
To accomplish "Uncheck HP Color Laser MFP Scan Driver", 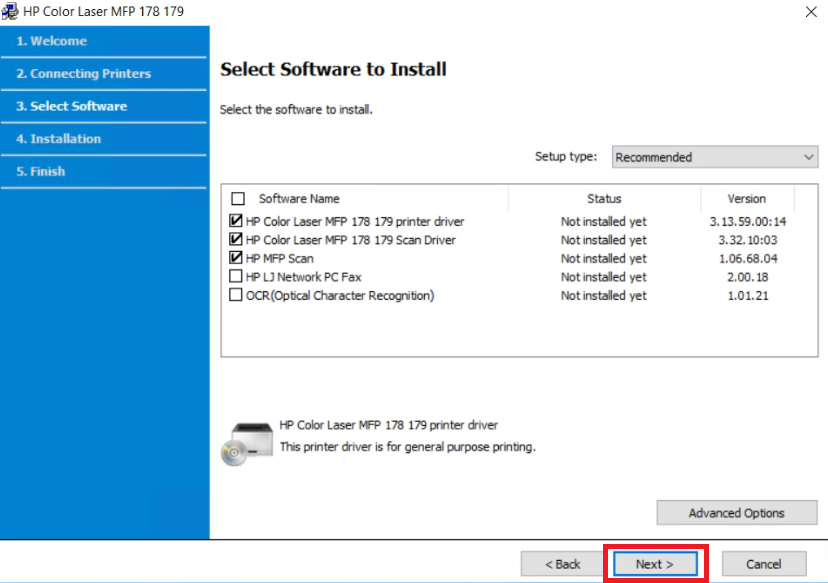I will pyautogui.click(x=236, y=239).
